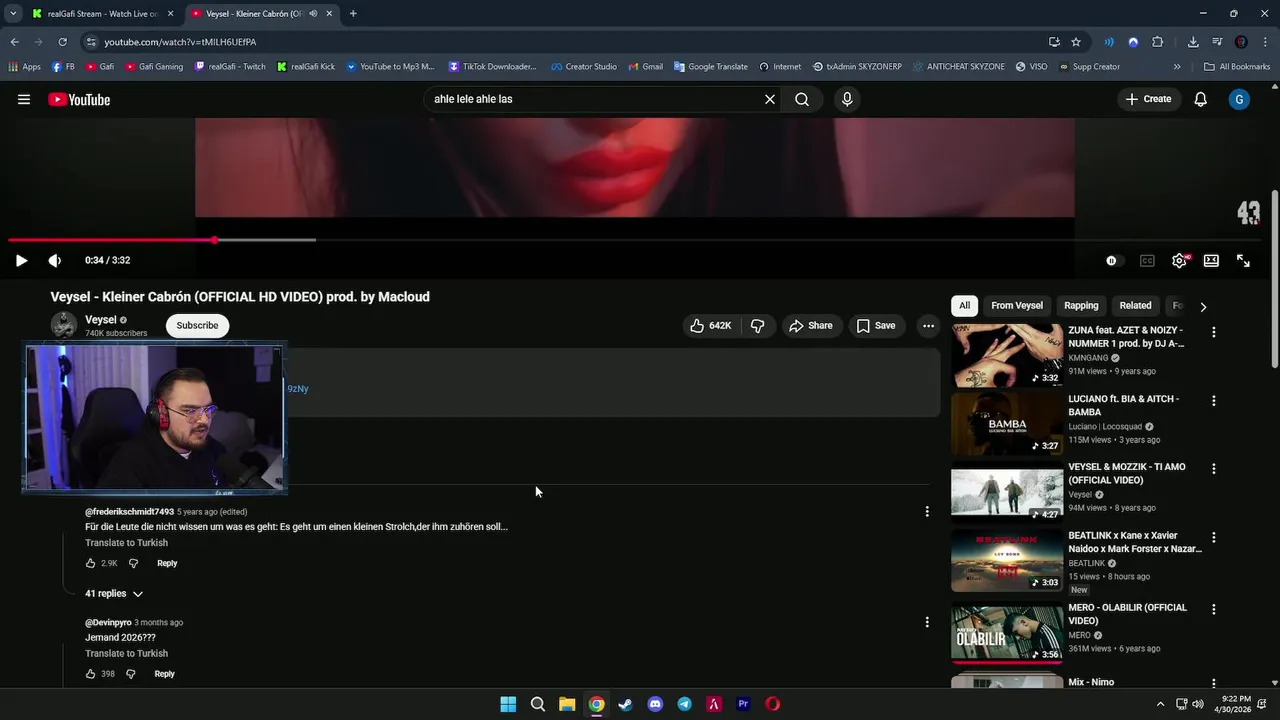Select the From Veysel filter chip
1280x720 pixels.
[1017, 305]
